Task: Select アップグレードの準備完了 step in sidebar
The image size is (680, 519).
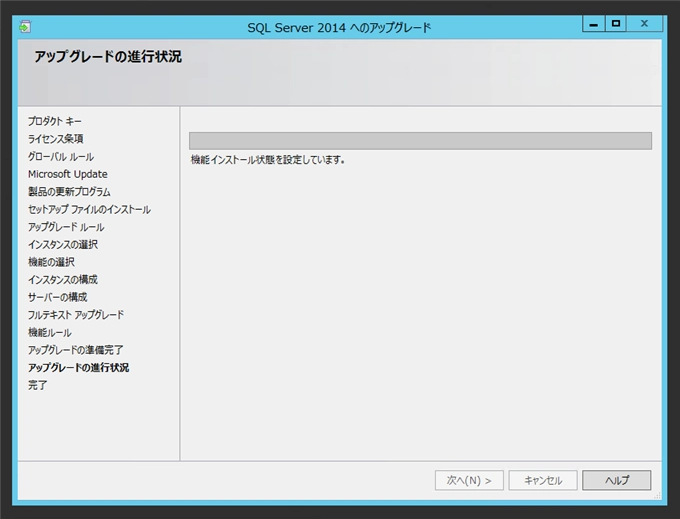Action: click(x=75, y=350)
